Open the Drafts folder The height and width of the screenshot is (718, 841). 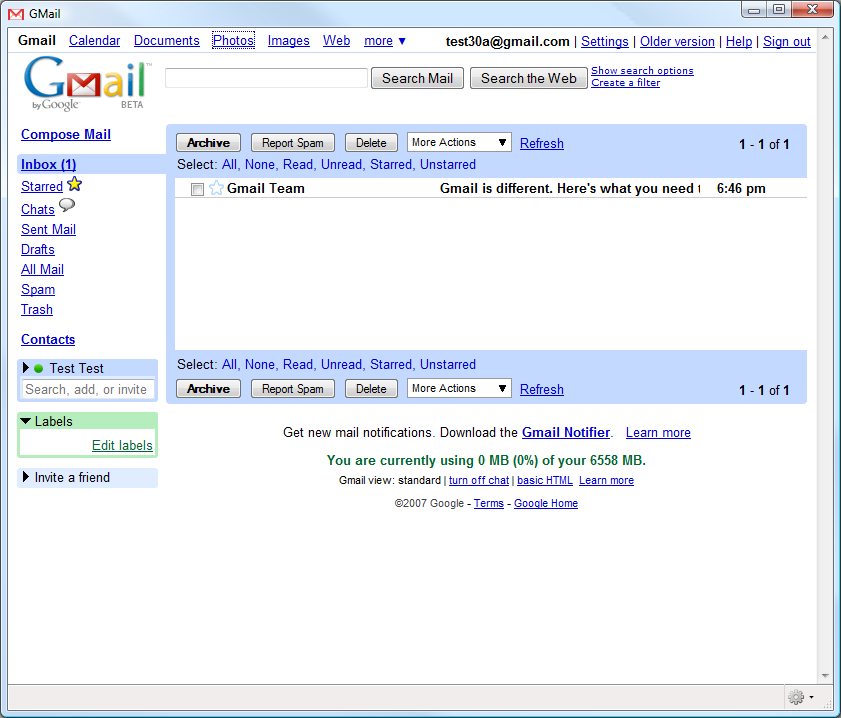38,249
